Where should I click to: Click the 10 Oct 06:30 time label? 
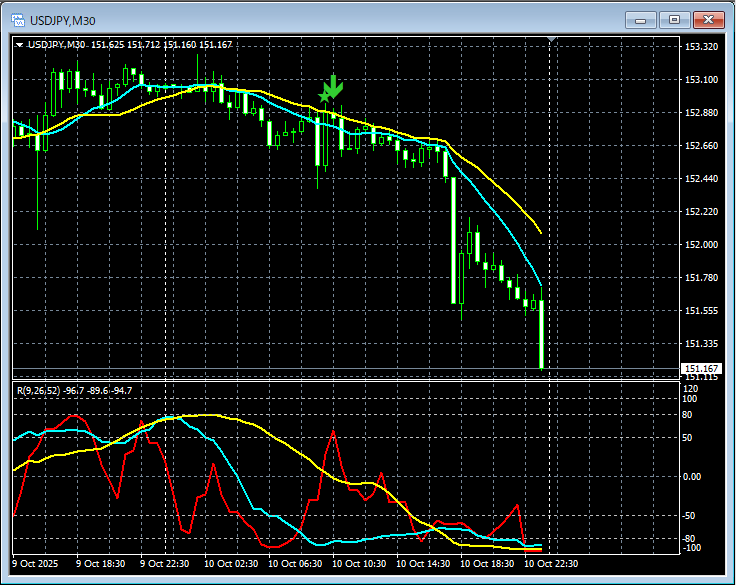[299, 564]
